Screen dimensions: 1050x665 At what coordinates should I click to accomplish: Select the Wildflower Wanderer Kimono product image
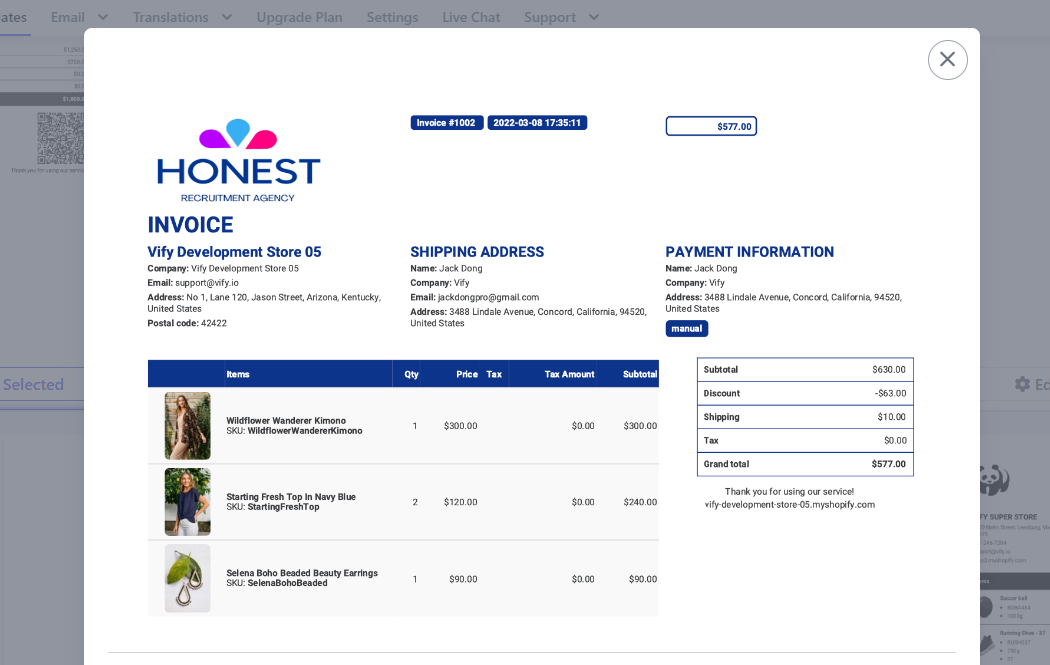tap(187, 426)
